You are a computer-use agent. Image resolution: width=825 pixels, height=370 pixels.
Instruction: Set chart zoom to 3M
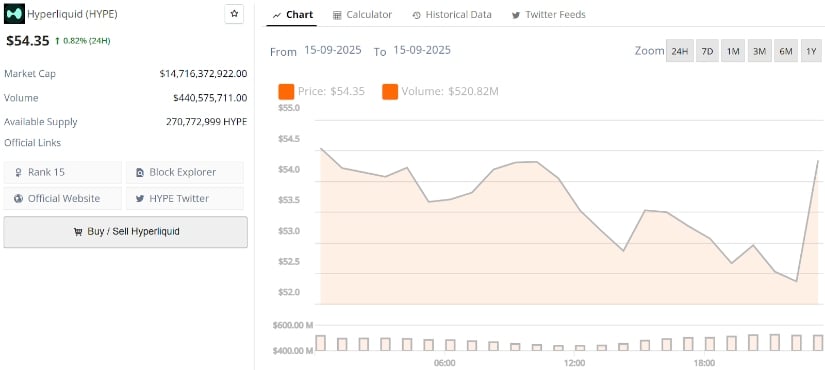tap(759, 51)
